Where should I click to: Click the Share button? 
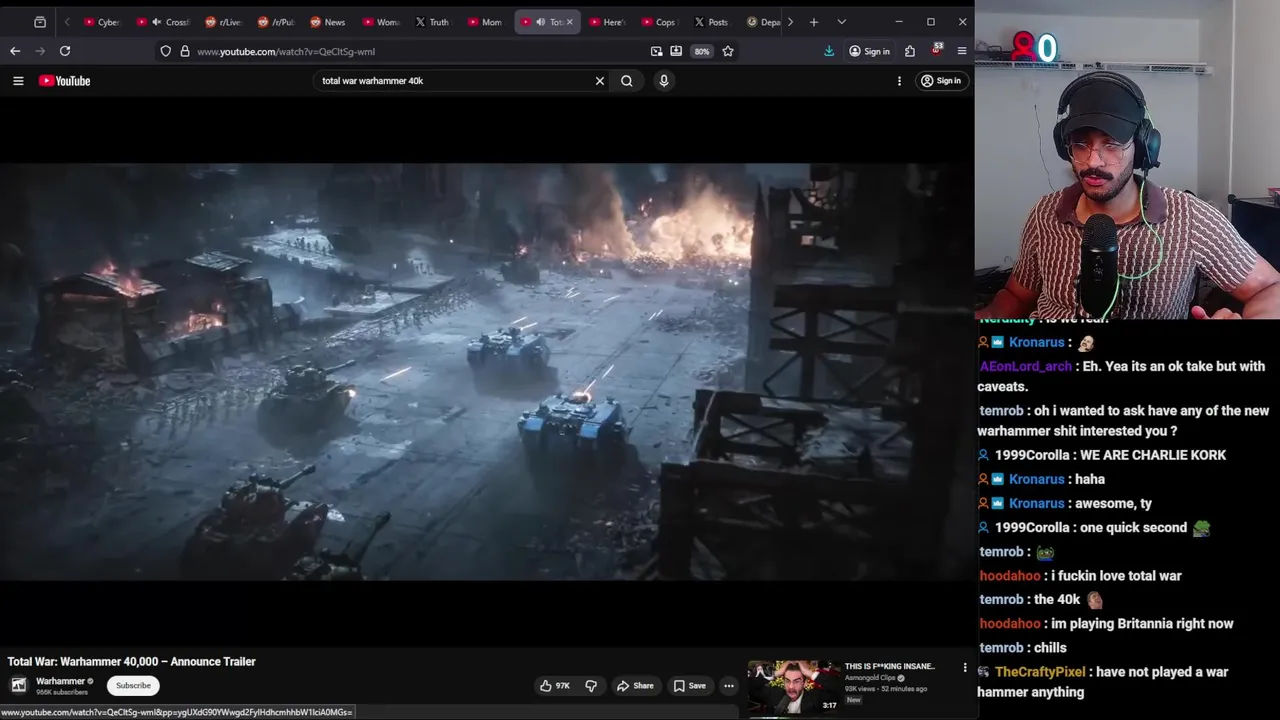click(635, 686)
